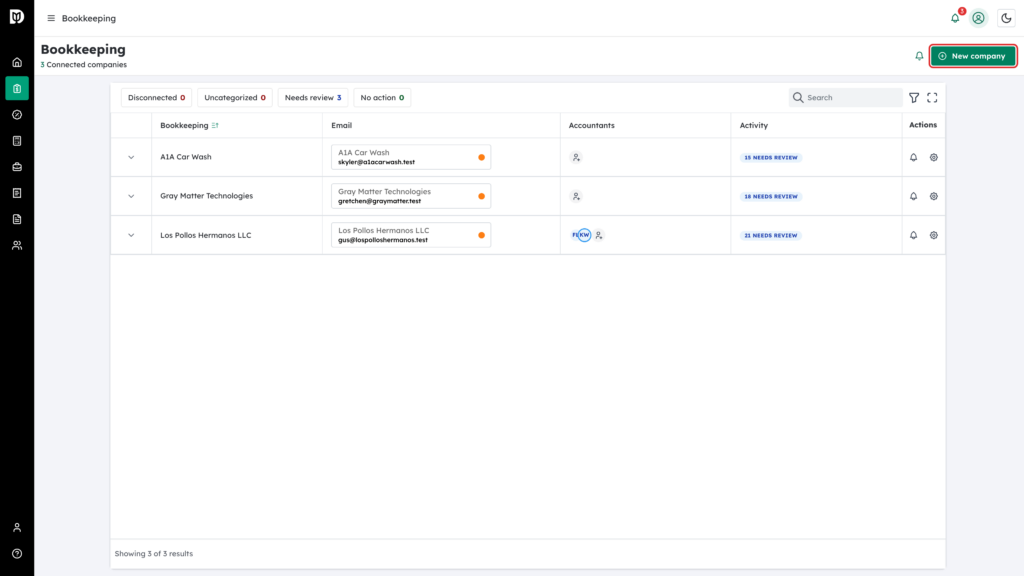Image resolution: width=1024 pixels, height=576 pixels.
Task: Select the green Bookkeeping sidebar icon
Action: [17, 89]
